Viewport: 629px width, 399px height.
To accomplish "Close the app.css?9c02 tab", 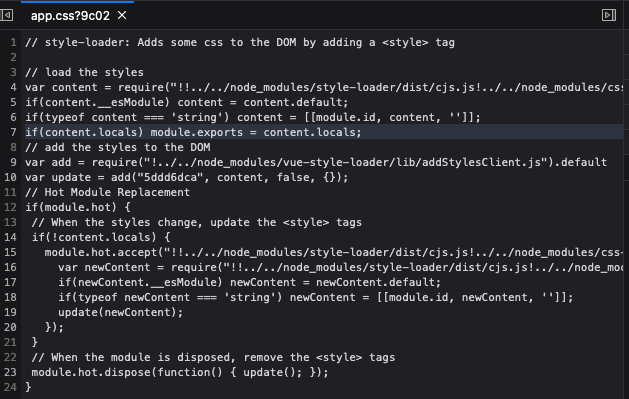I will point(122,15).
